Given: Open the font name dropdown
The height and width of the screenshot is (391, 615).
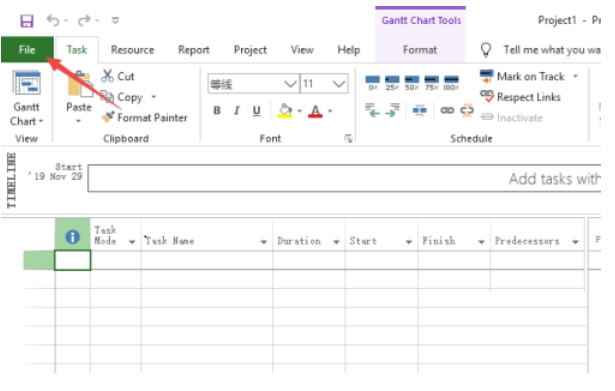Looking at the screenshot, I should pyautogui.click(x=290, y=84).
